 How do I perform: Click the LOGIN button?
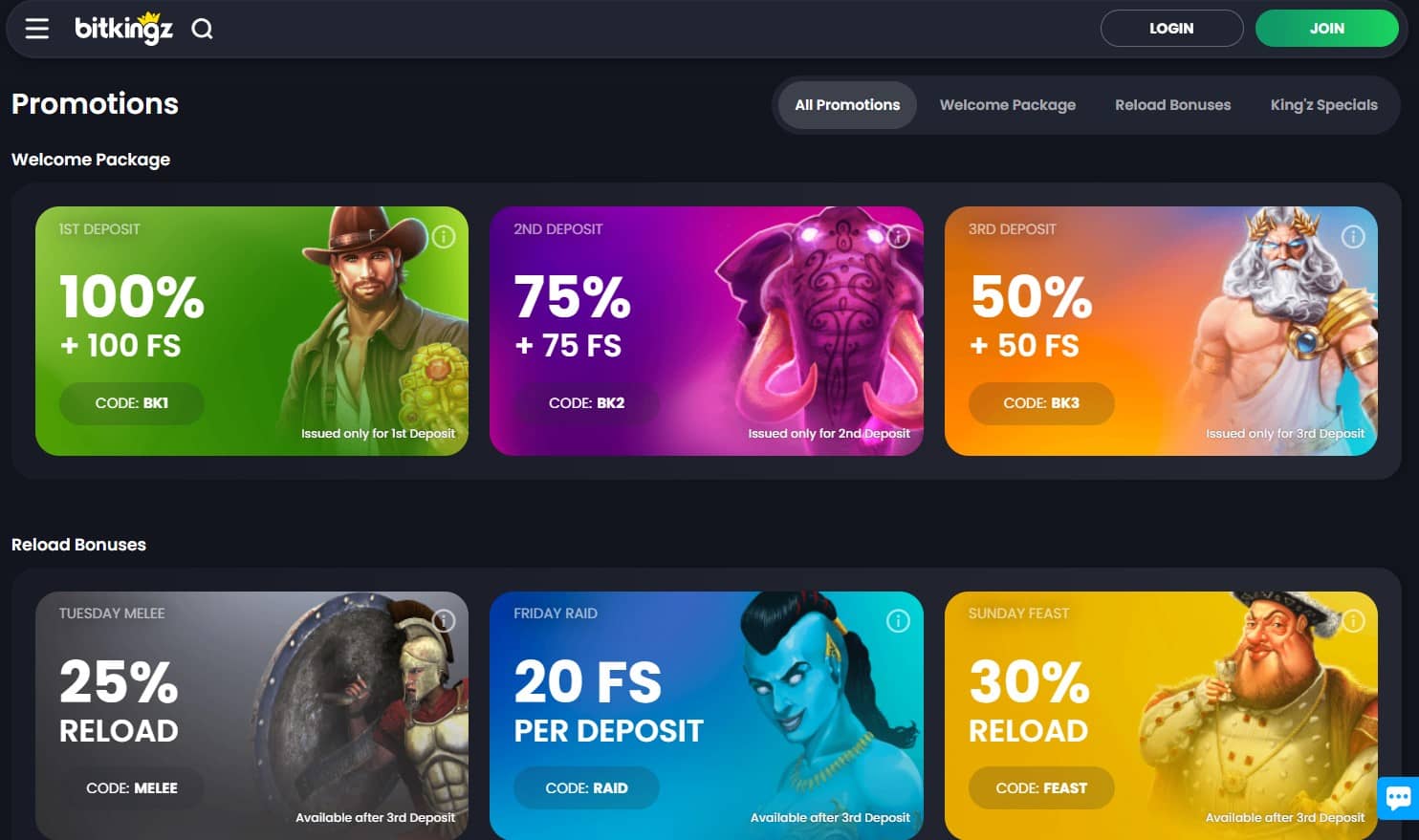pyautogui.click(x=1171, y=29)
